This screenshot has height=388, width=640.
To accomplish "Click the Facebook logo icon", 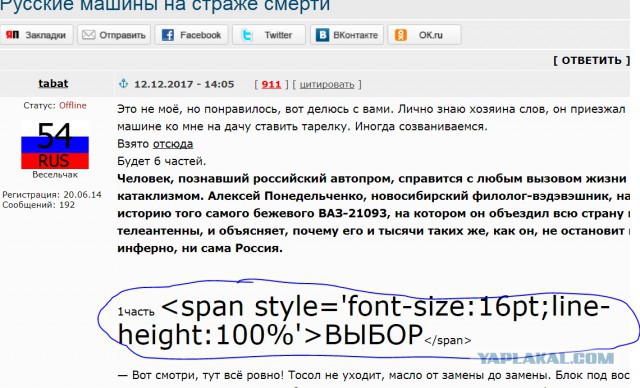I will point(168,35).
